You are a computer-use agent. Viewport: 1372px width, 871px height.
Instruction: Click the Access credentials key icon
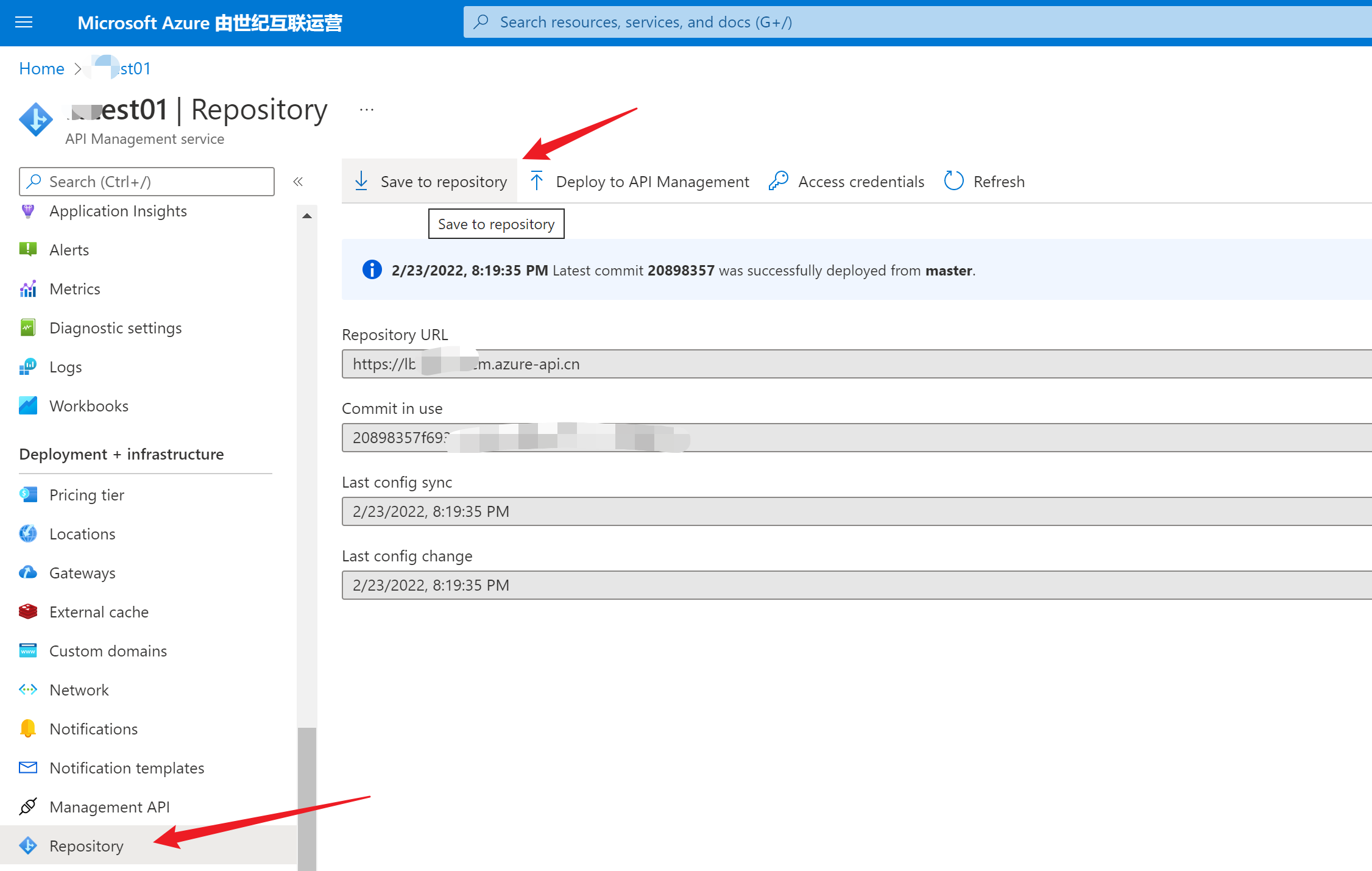click(x=778, y=181)
